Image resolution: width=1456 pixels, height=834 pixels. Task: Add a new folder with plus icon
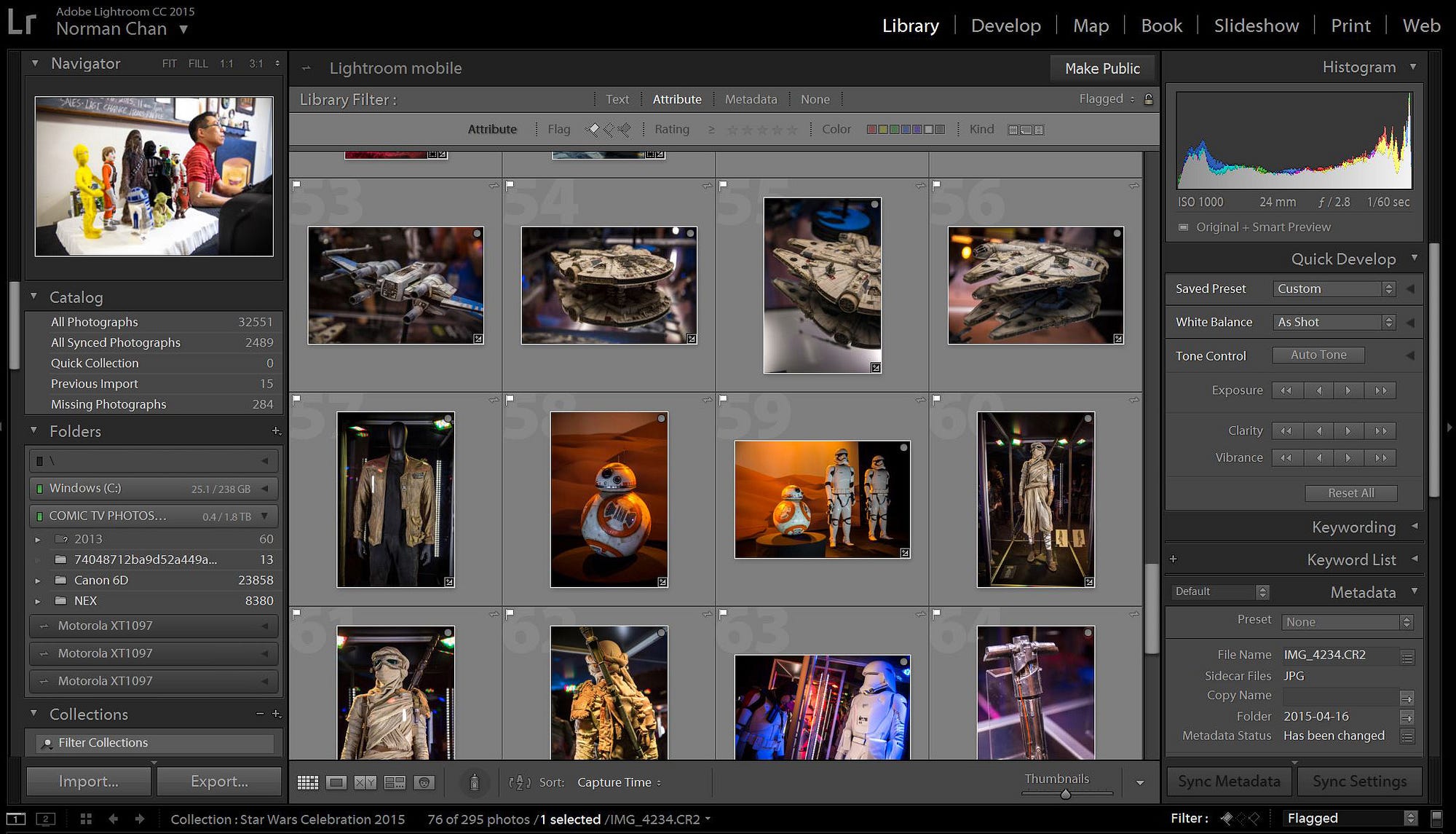[x=276, y=431]
